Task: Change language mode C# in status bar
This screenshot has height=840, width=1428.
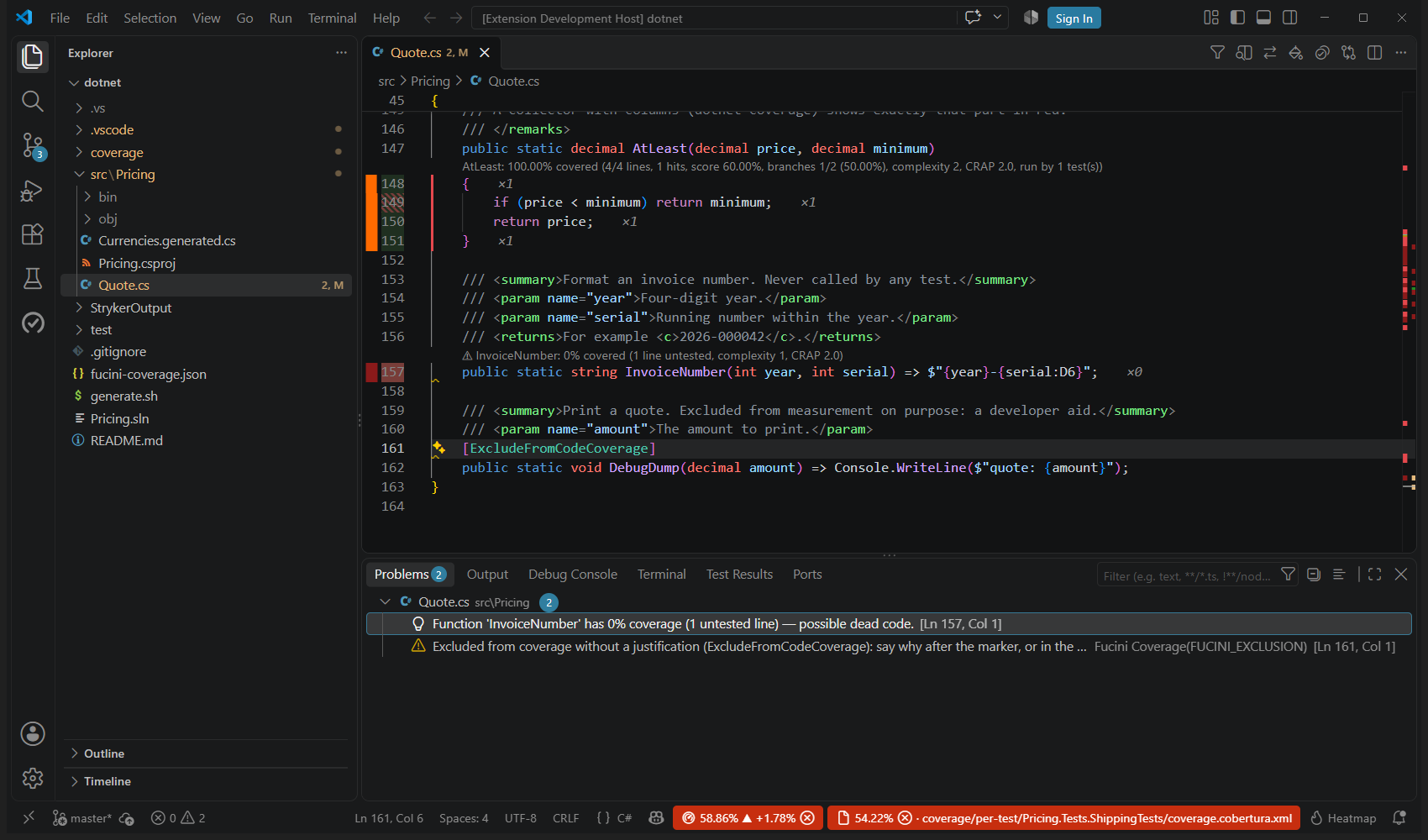Action: 624,818
